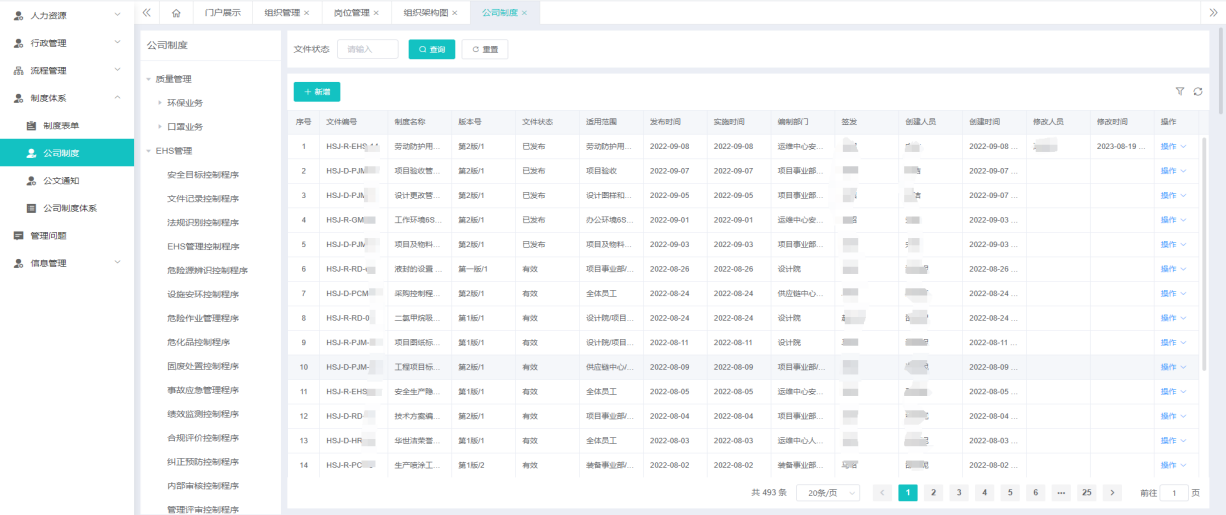
Task: Go to the next page arrow
Action: [1113, 493]
